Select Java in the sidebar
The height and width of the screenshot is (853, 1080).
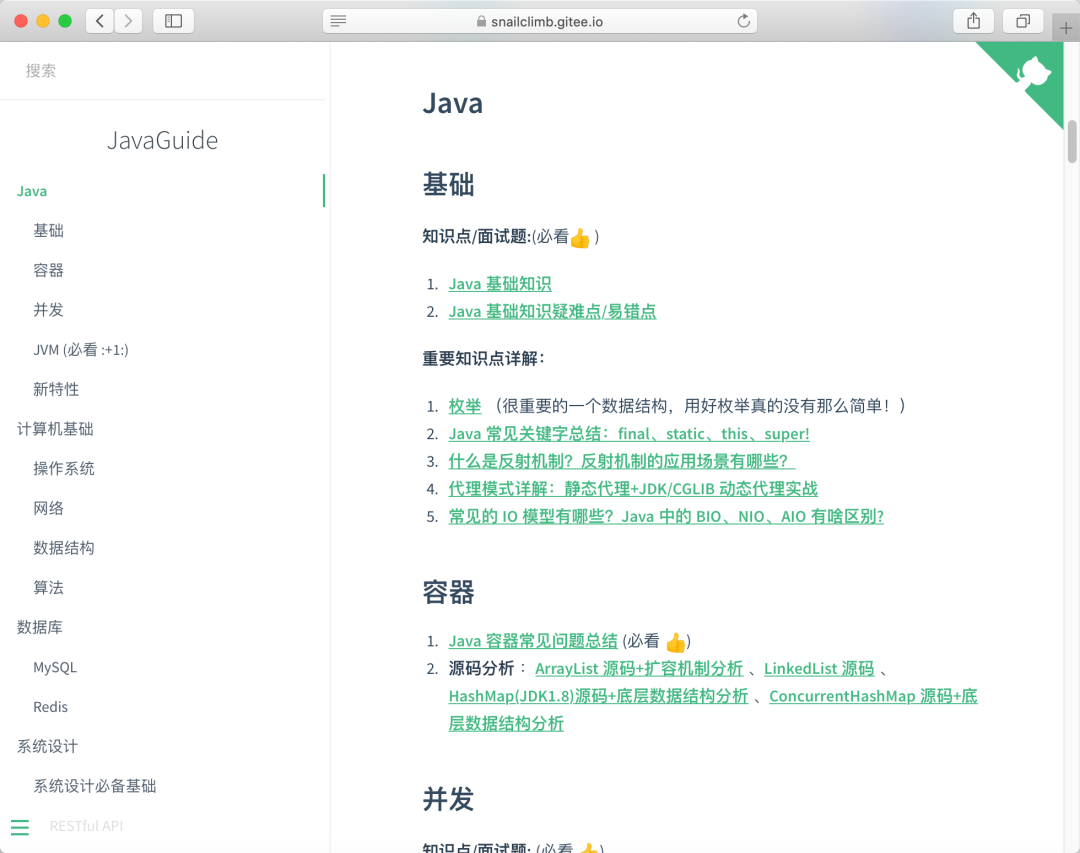[32, 191]
